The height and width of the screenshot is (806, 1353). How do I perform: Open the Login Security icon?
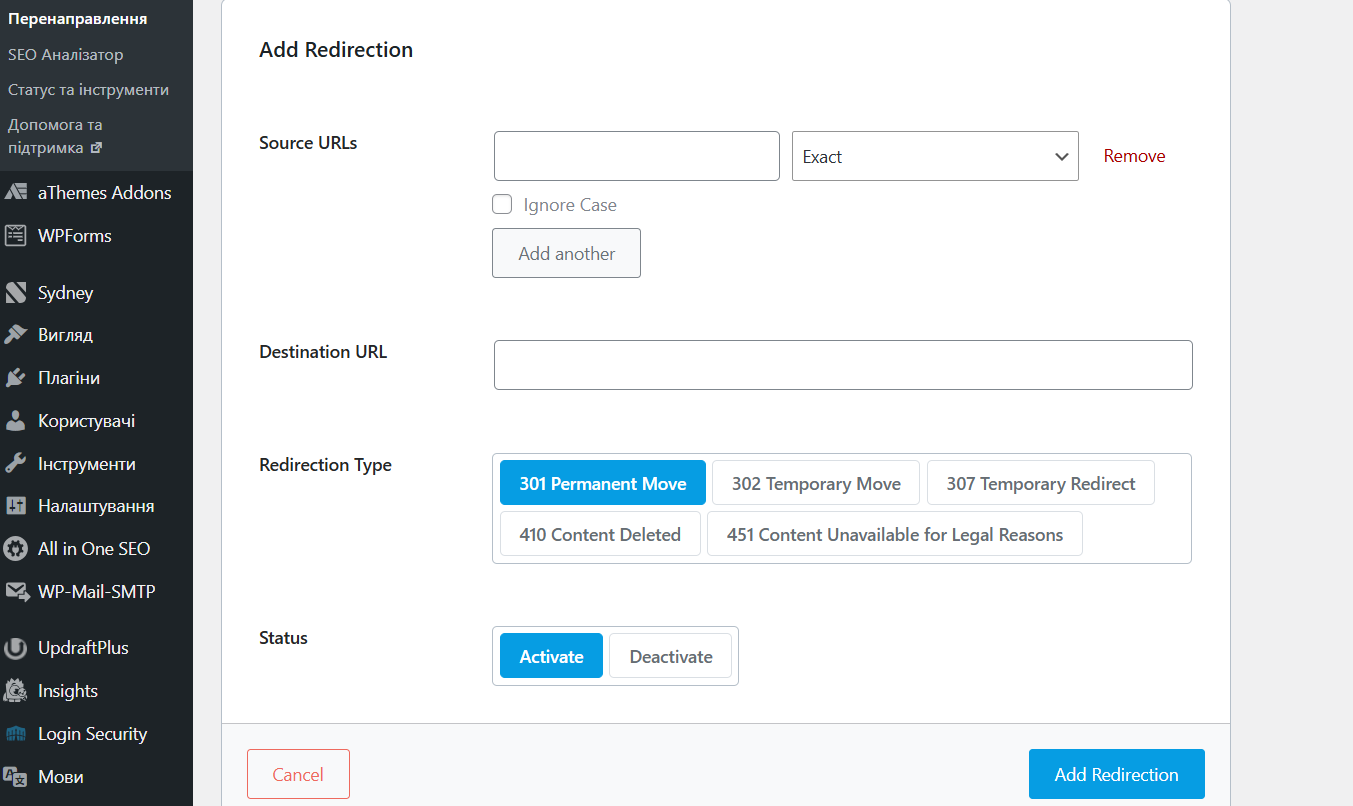(16, 734)
